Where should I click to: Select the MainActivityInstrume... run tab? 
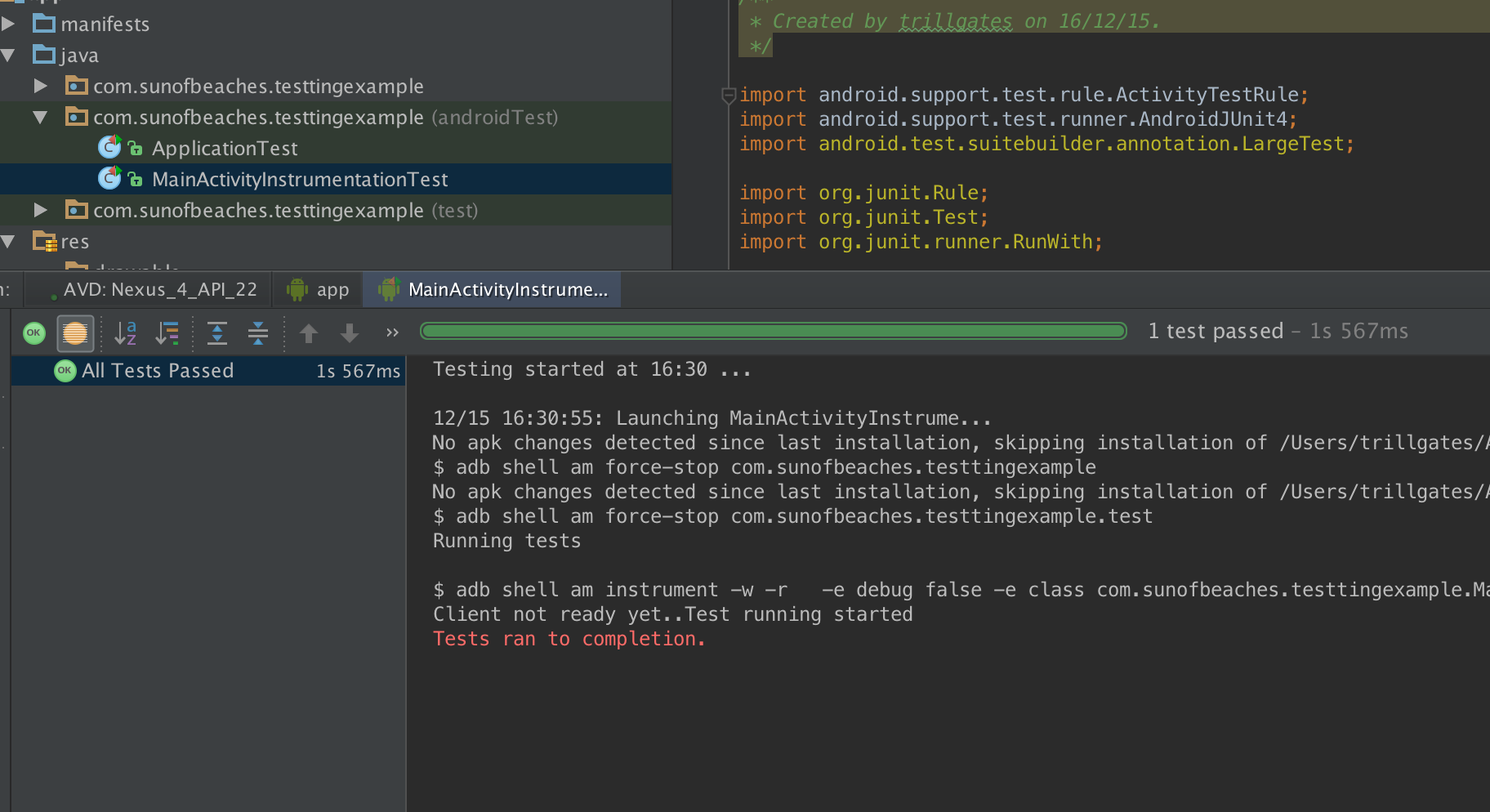493,290
